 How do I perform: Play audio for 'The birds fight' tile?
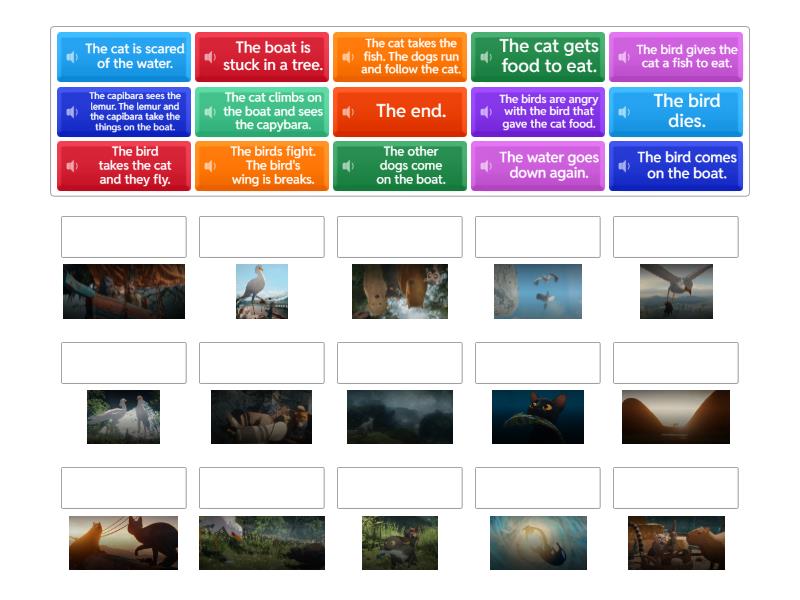point(210,166)
